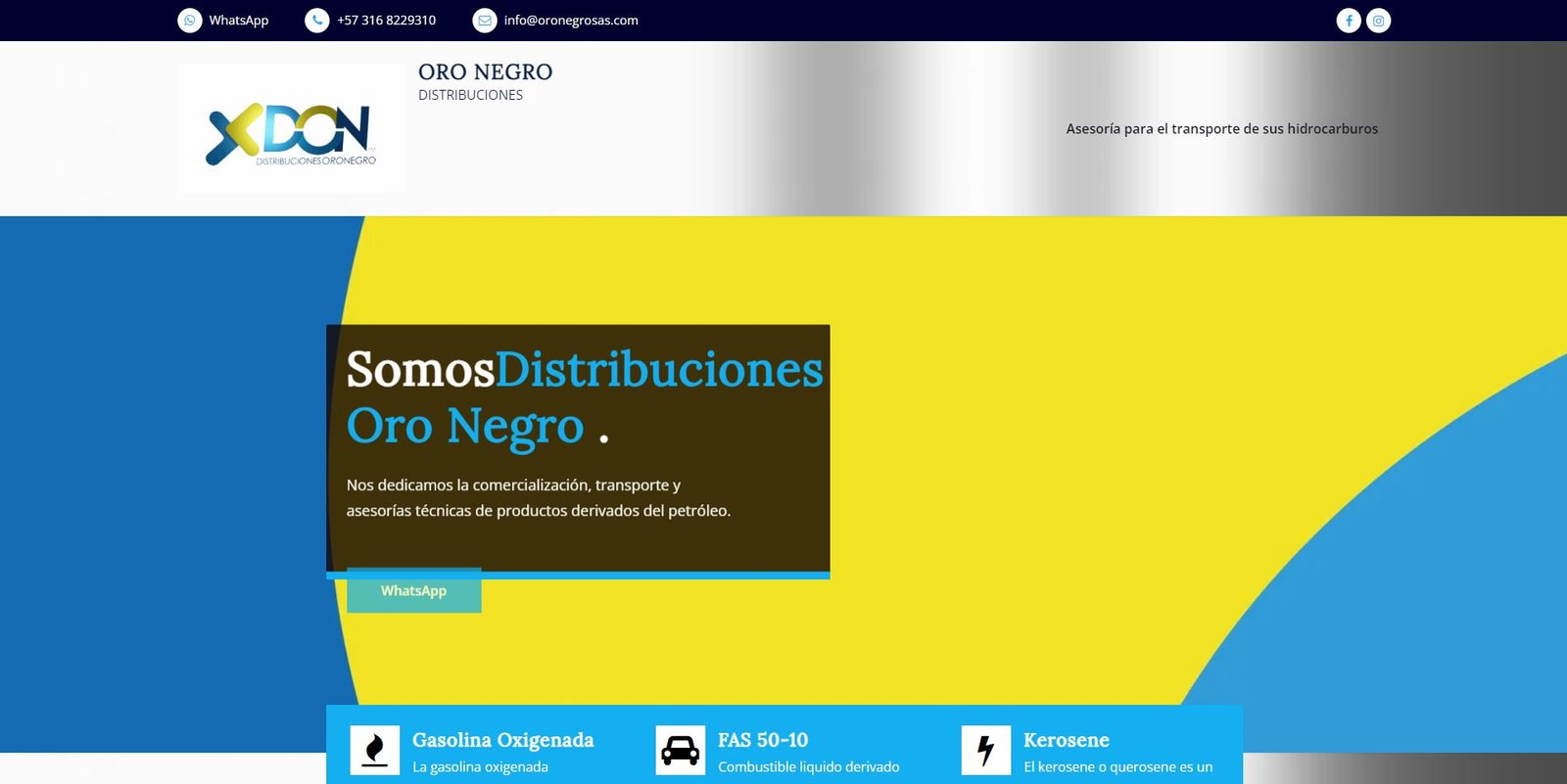Viewport: 1567px width, 784px height.
Task: Call the number +57 316 8229310
Action: click(386, 21)
